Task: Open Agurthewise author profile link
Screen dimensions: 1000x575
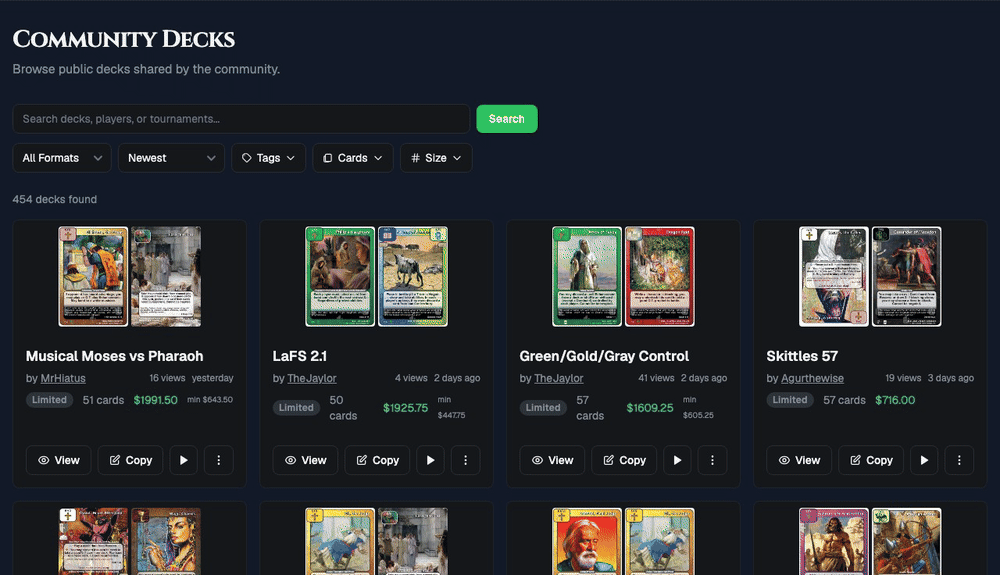Action: pos(812,378)
